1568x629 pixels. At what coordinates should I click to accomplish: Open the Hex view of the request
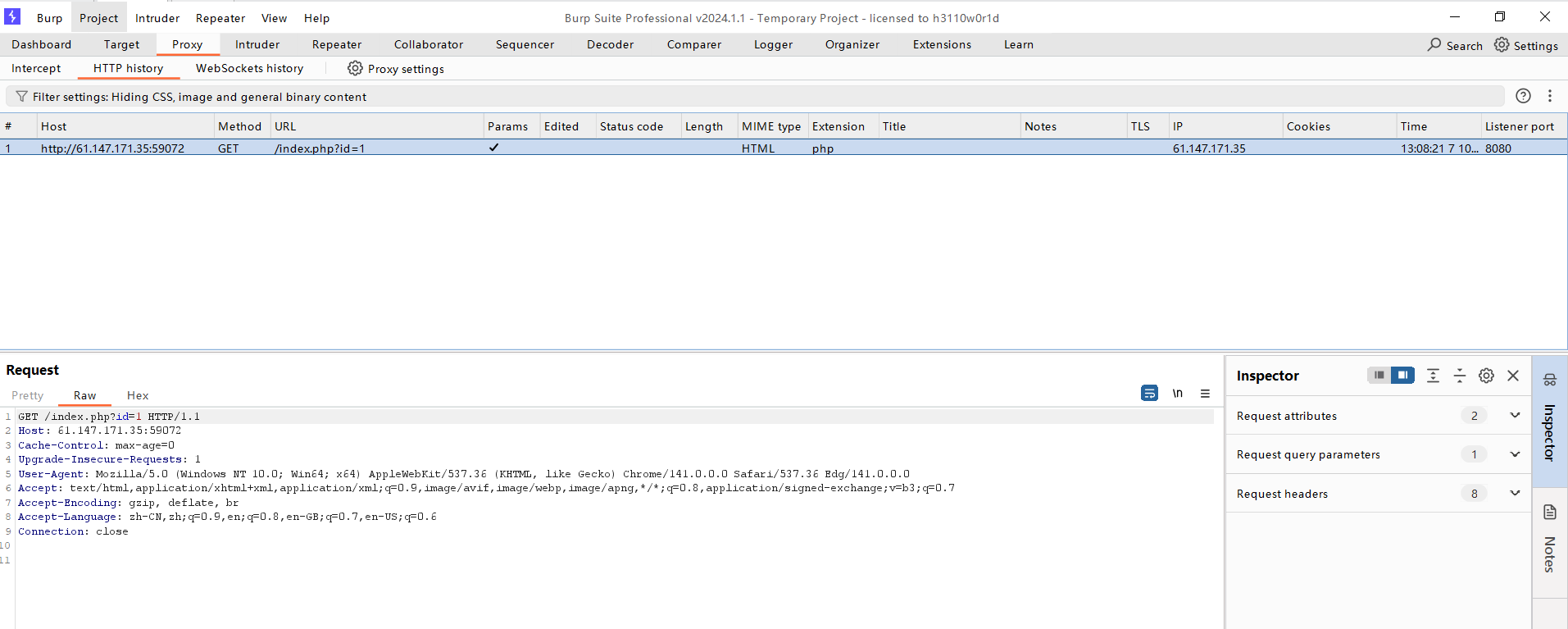[x=138, y=395]
